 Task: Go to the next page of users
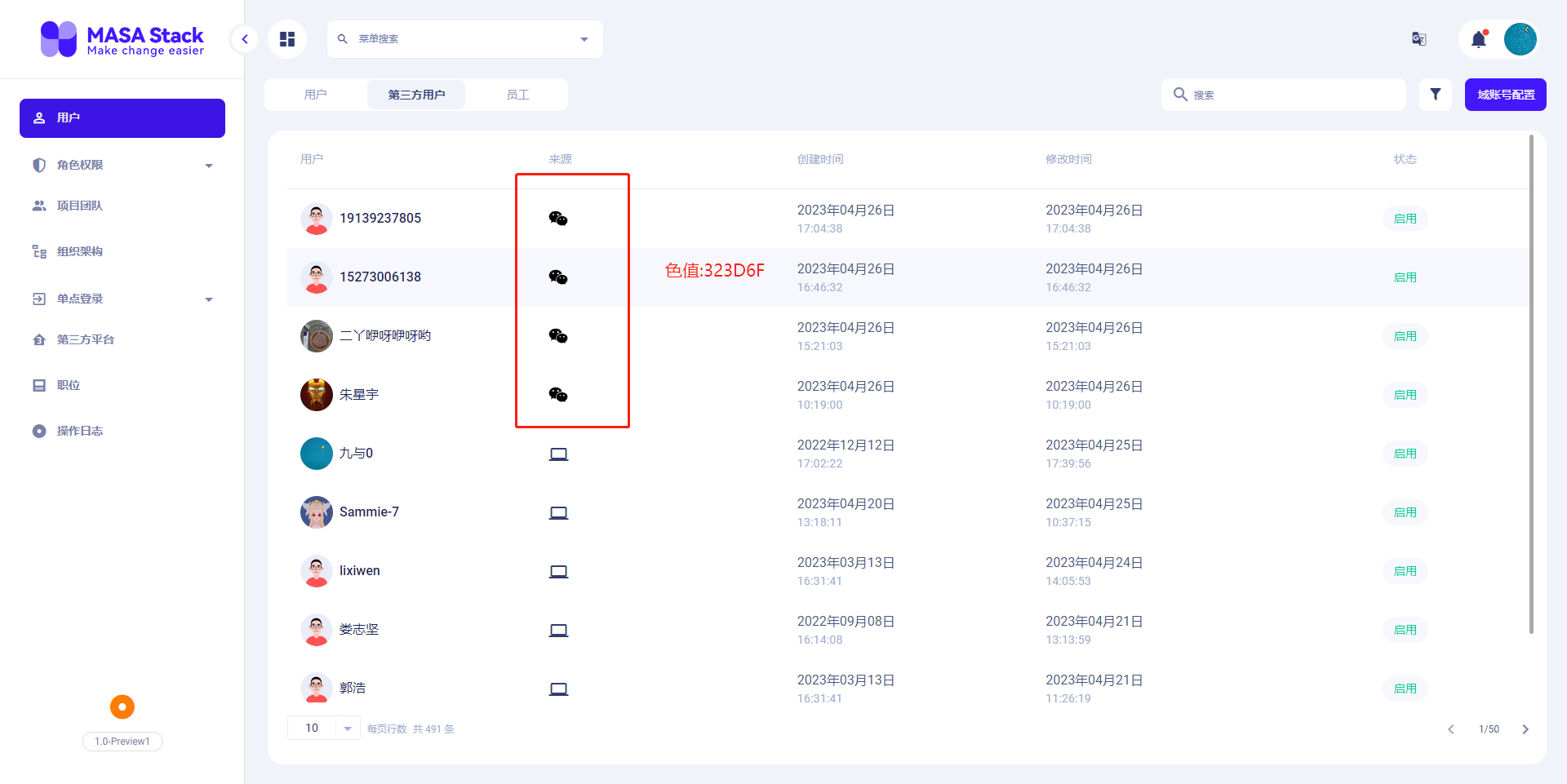1525,729
